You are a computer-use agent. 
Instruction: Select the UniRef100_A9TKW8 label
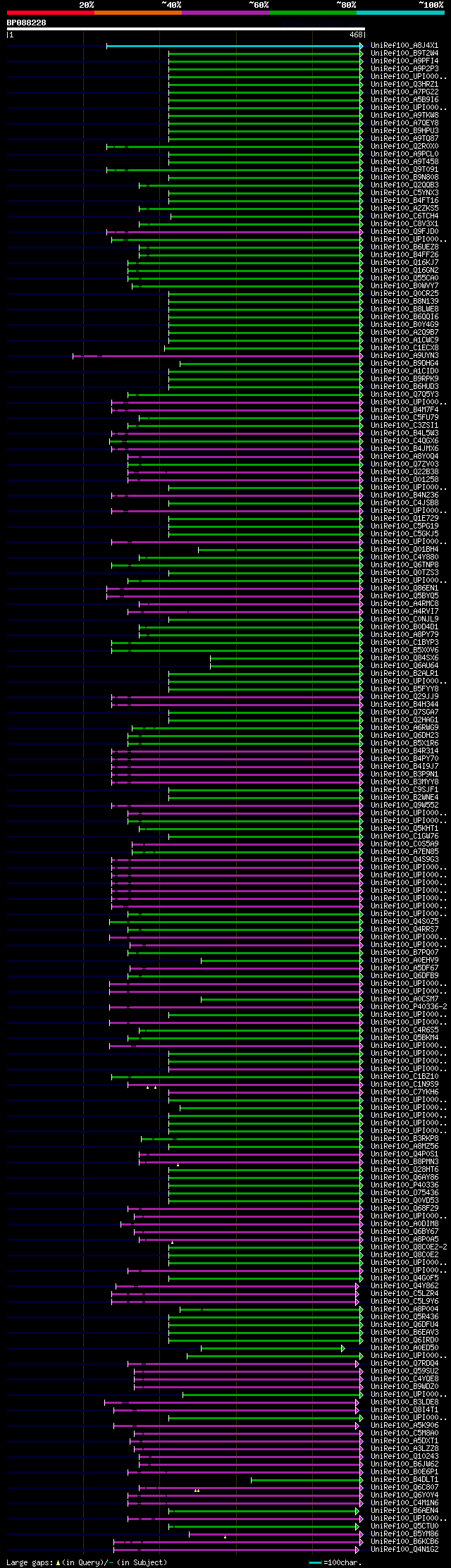click(x=404, y=116)
